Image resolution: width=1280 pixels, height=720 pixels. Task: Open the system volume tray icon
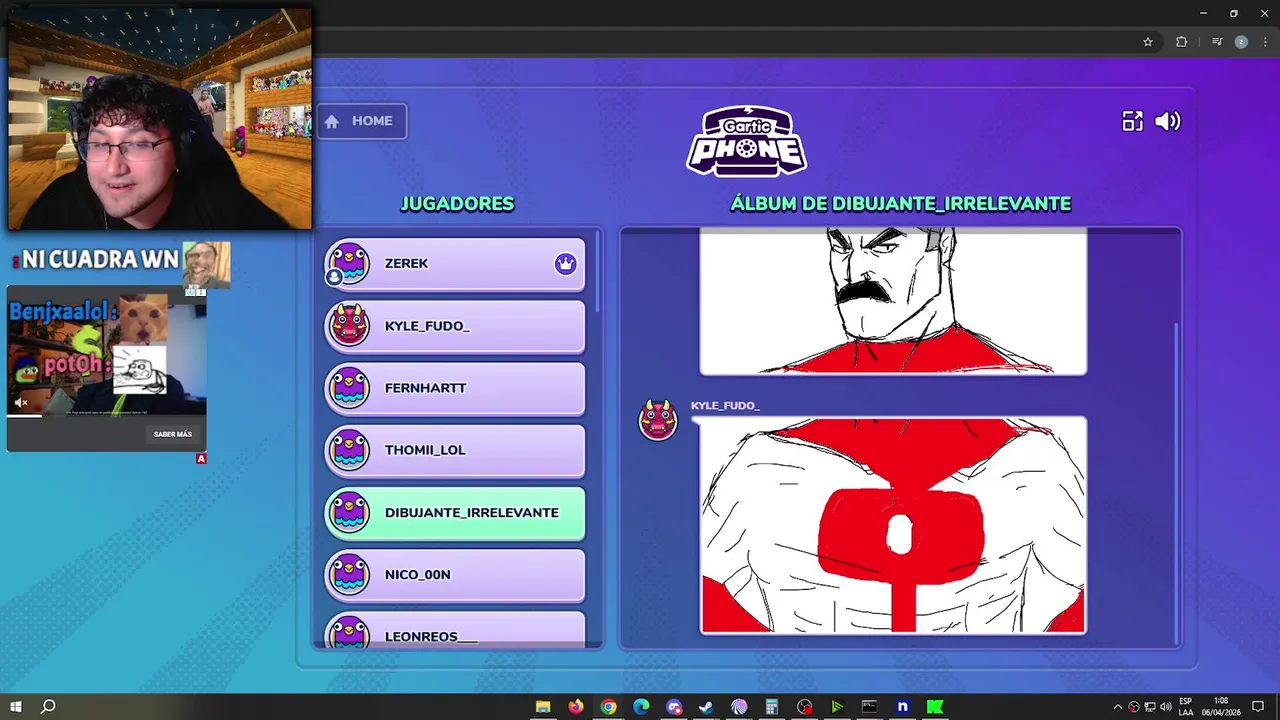click(x=1166, y=707)
